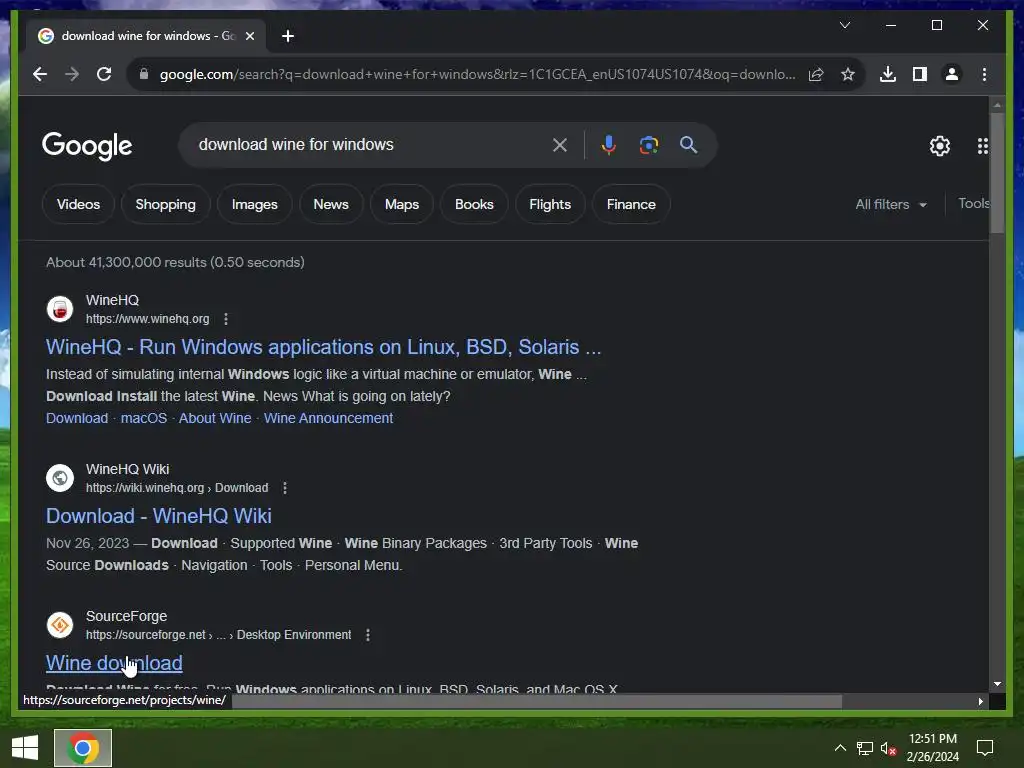This screenshot has width=1024, height=768.
Task: Click the SourceForge favicon
Action: click(x=60, y=625)
